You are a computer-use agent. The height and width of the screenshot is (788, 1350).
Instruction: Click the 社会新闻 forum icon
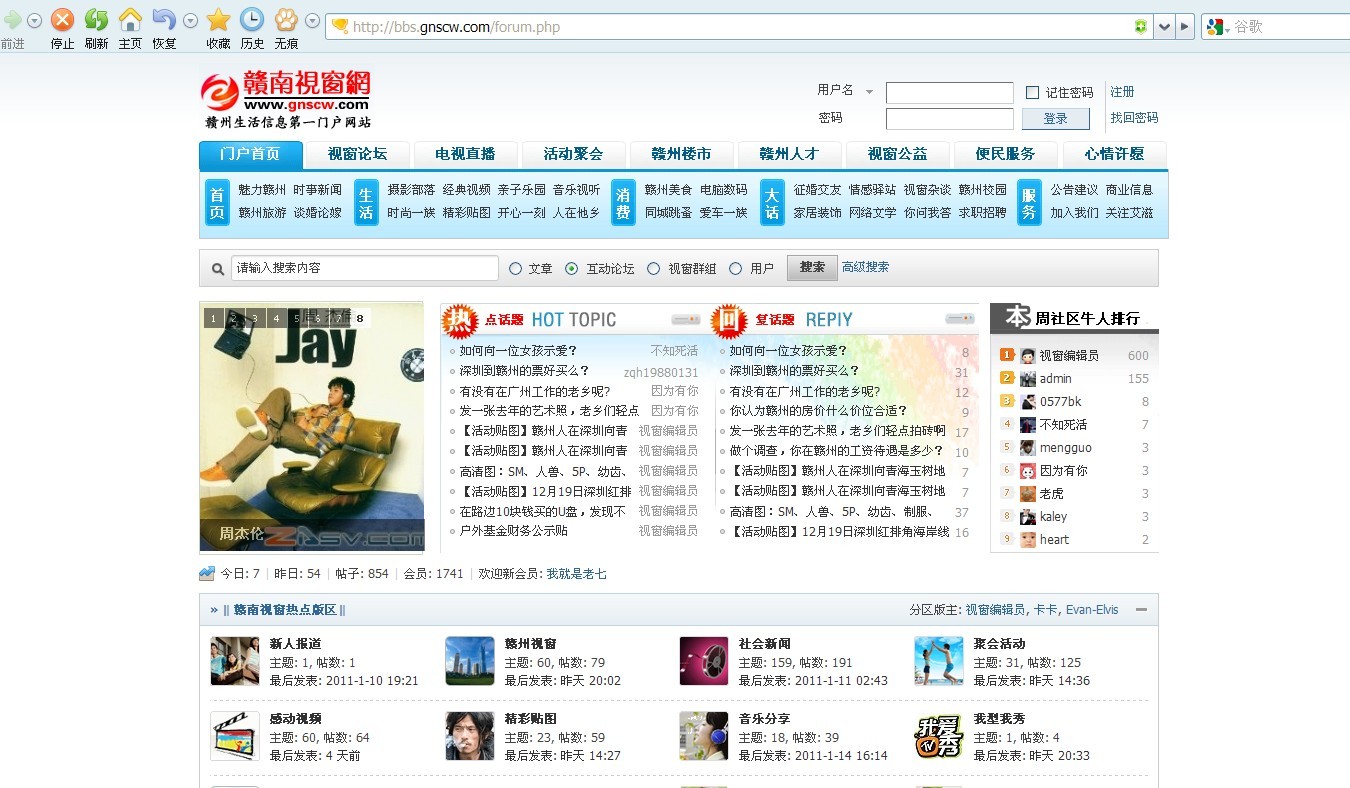pyautogui.click(x=704, y=661)
